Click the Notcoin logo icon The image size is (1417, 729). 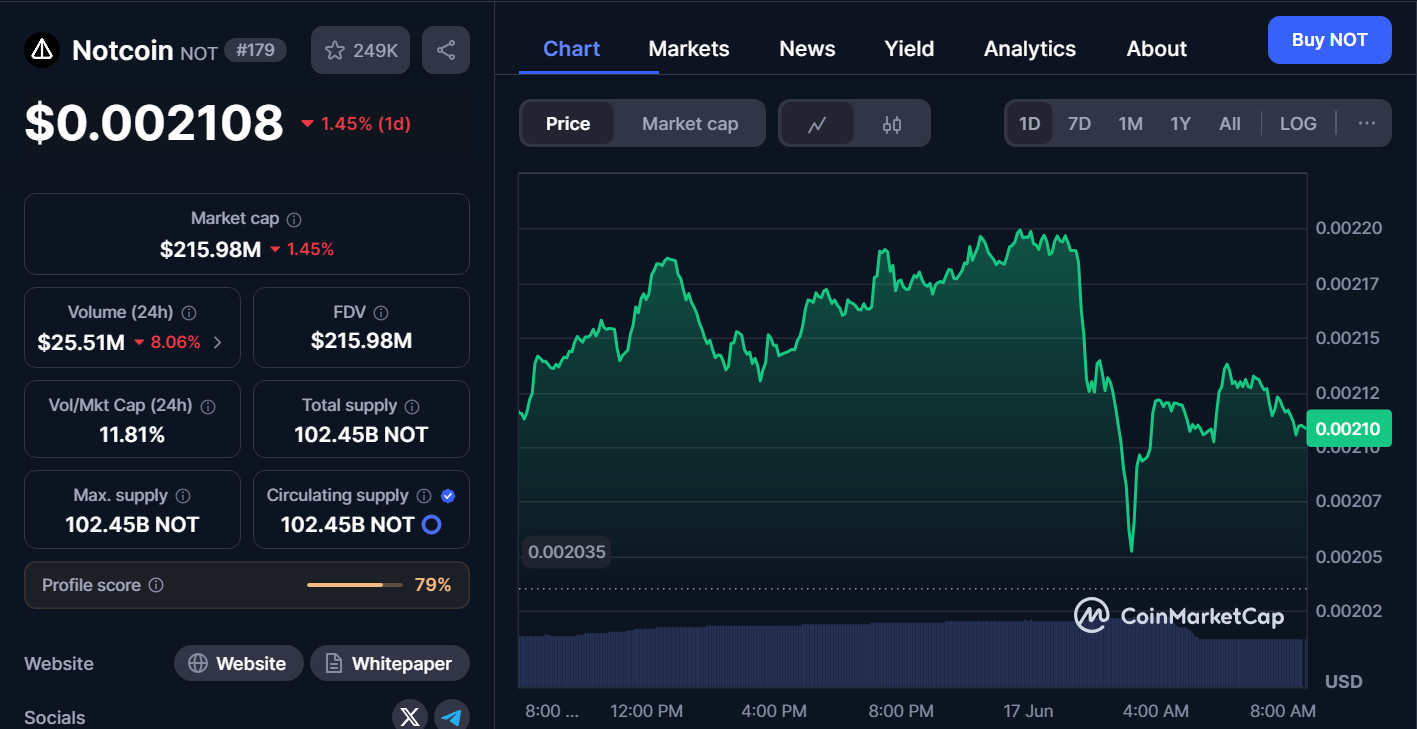(x=41, y=50)
